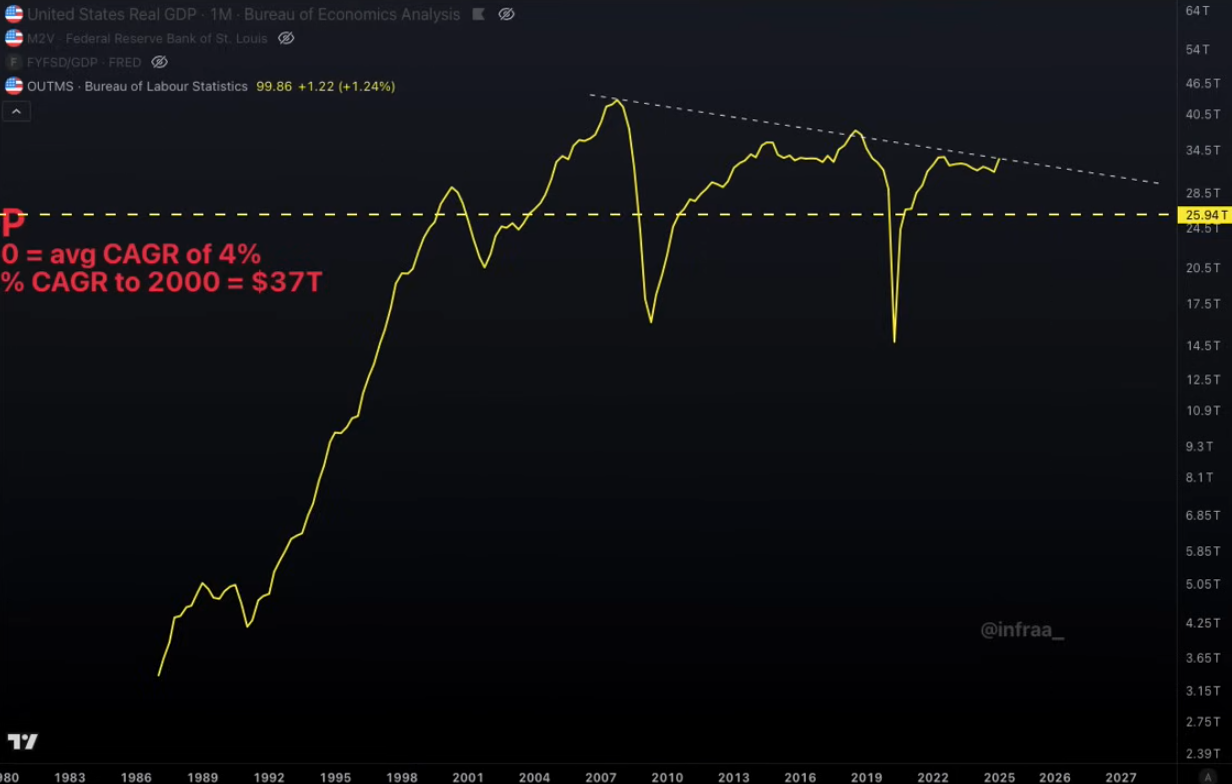Click the 3.15T price axis label

click(1201, 691)
